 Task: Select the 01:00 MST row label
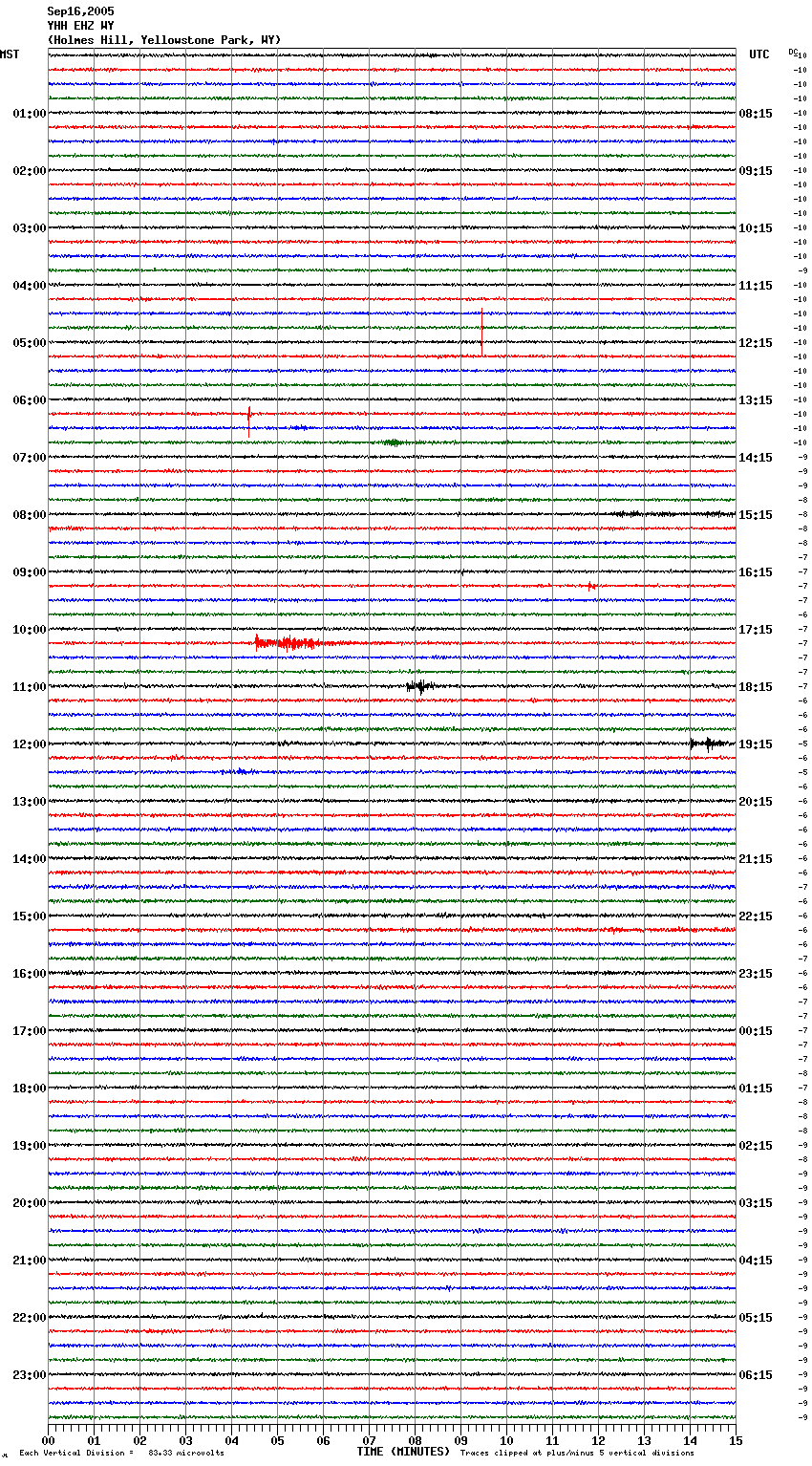pos(30,114)
